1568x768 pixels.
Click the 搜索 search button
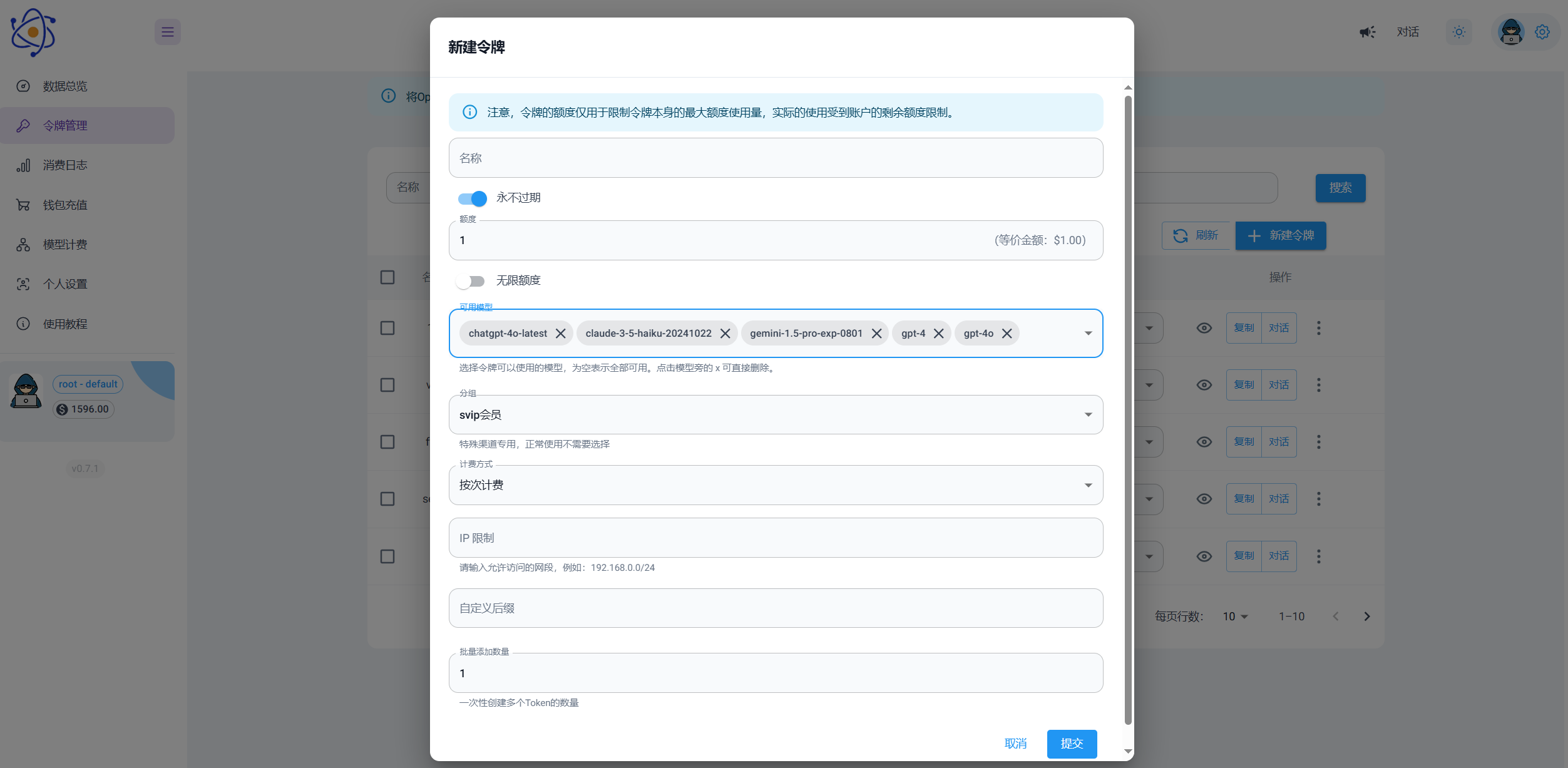tap(1340, 188)
